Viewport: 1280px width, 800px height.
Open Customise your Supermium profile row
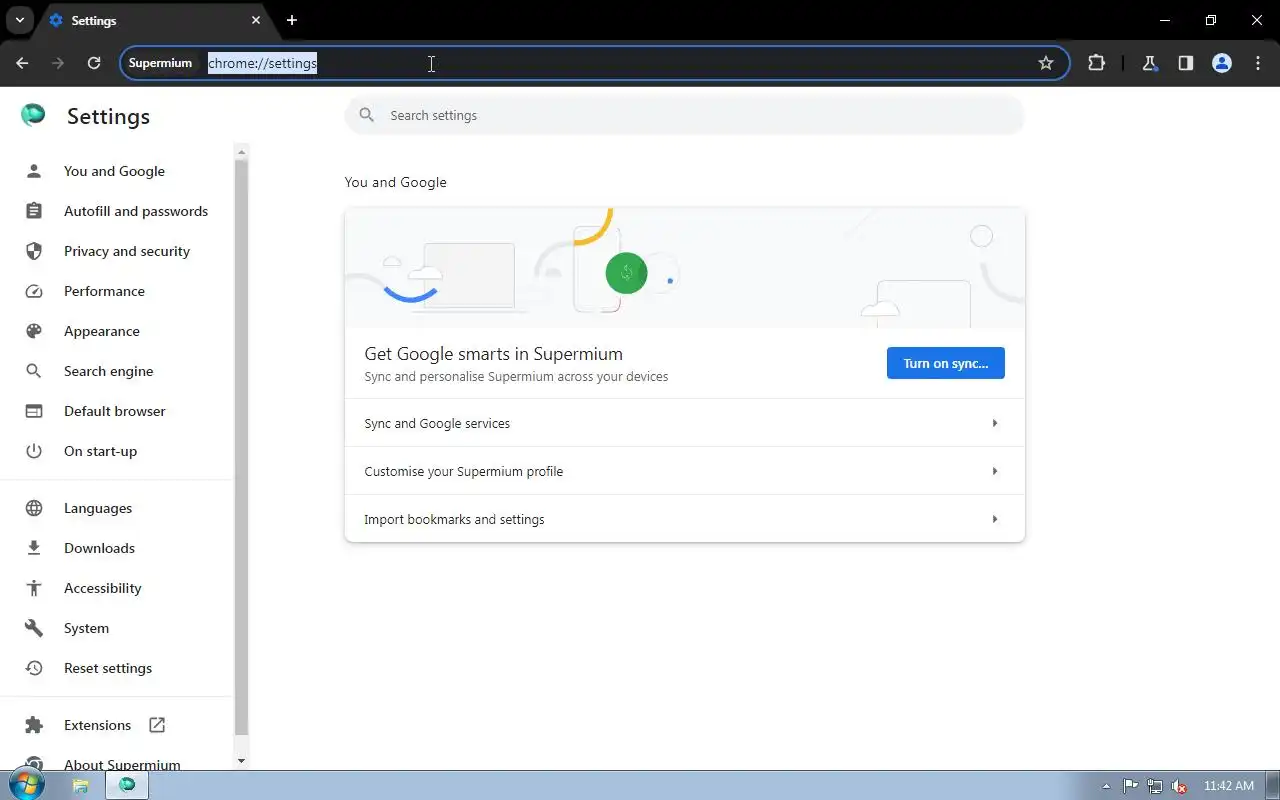point(685,471)
